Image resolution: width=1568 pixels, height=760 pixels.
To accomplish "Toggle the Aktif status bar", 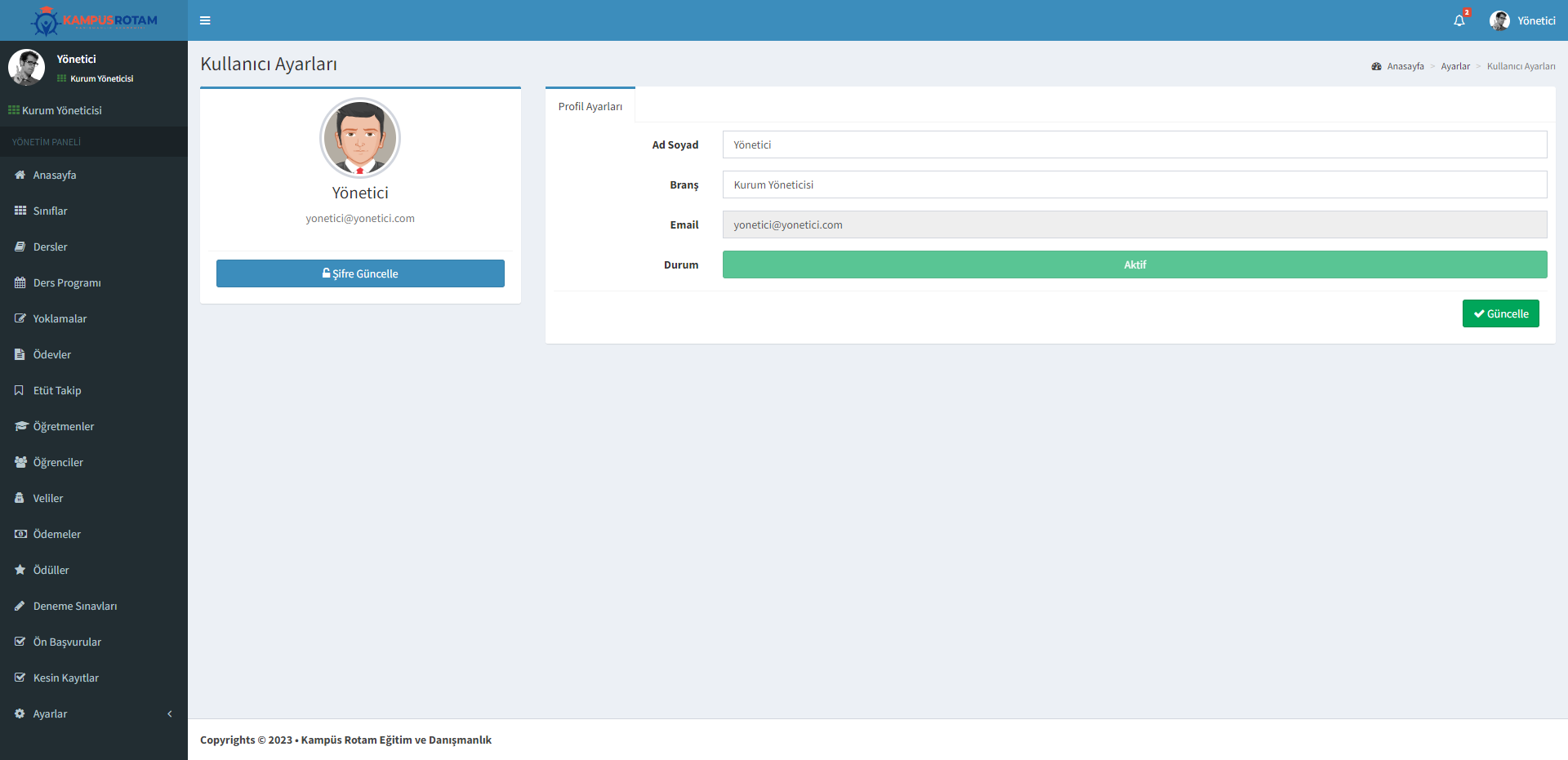I will pos(1134,264).
